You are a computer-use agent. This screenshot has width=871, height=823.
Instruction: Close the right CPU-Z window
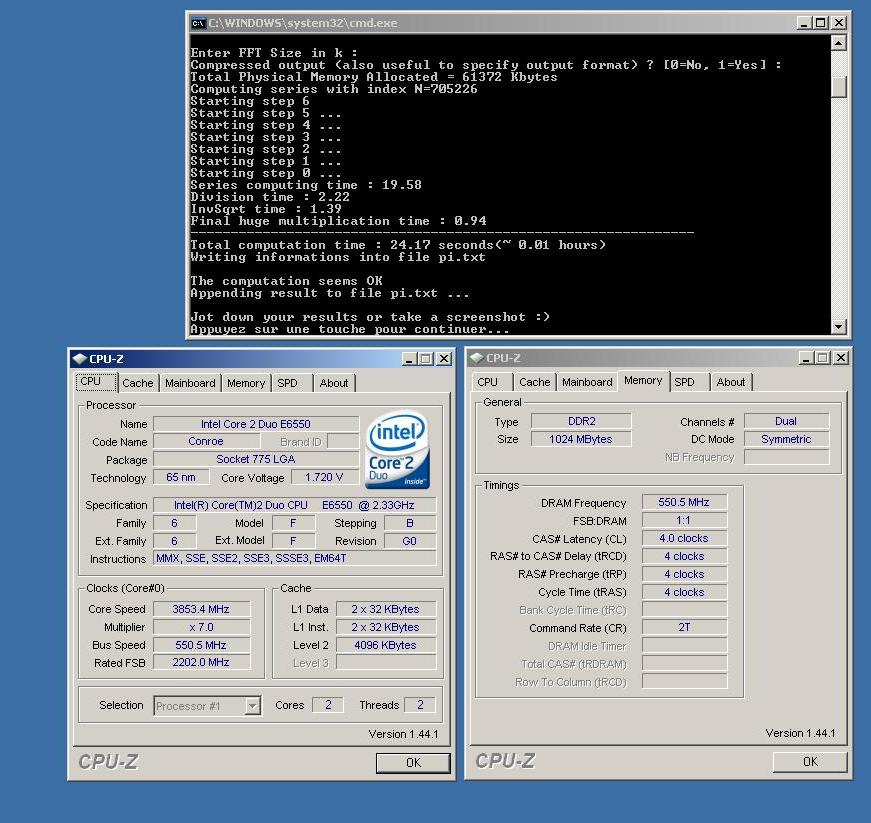click(841, 358)
